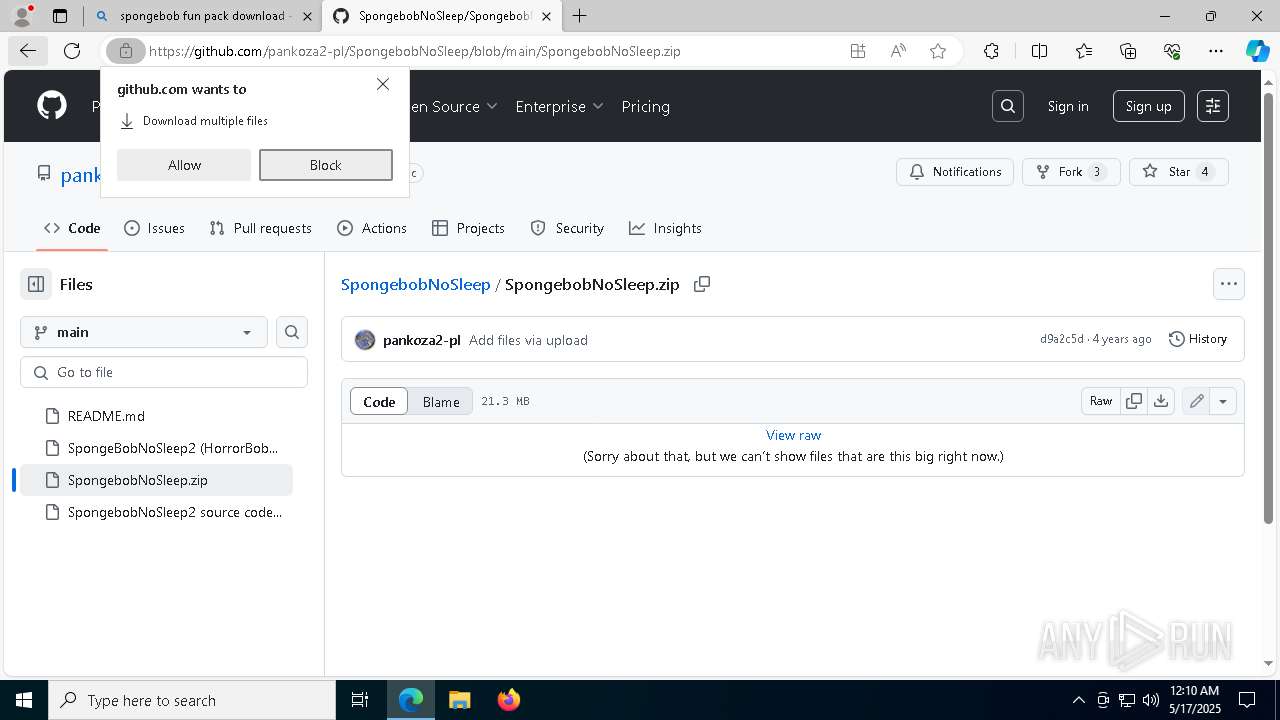Allow downloading multiple files
1280x720 pixels.
coord(184,165)
